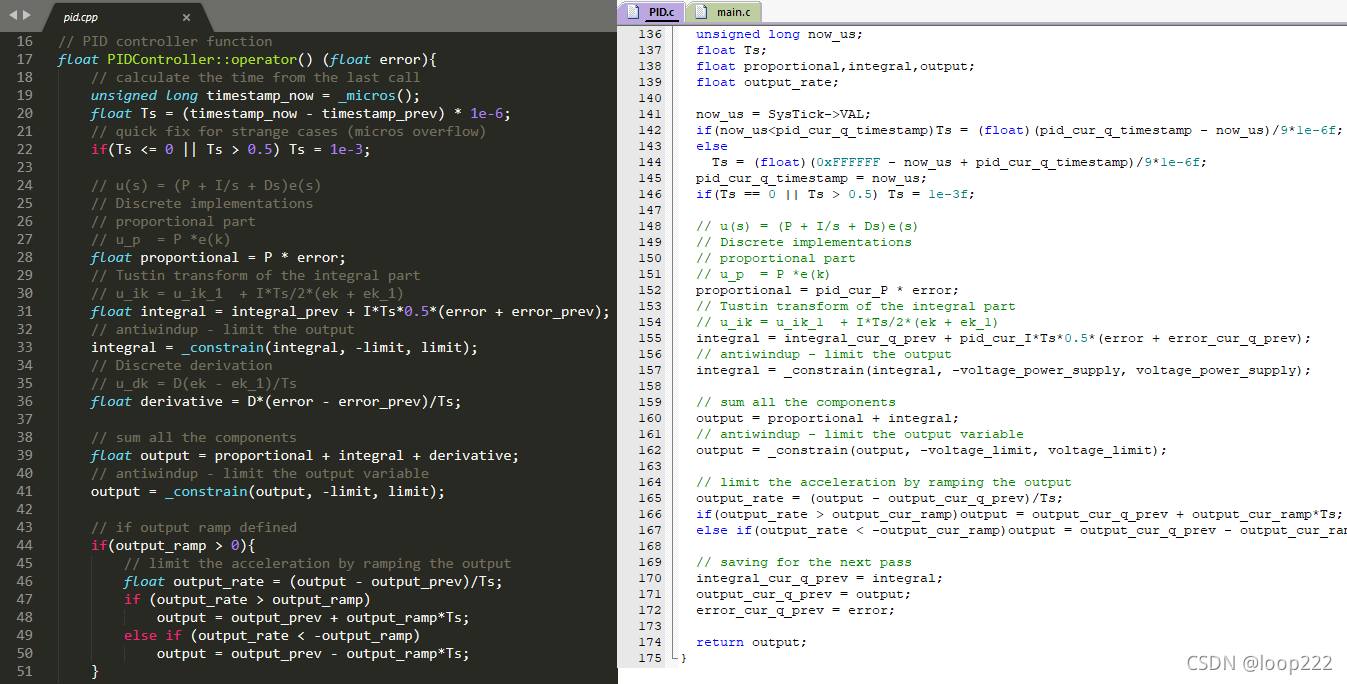This screenshot has width=1347, height=684.
Task: Click 'output = proportional + integral;' in PID.c
Action: [827, 418]
